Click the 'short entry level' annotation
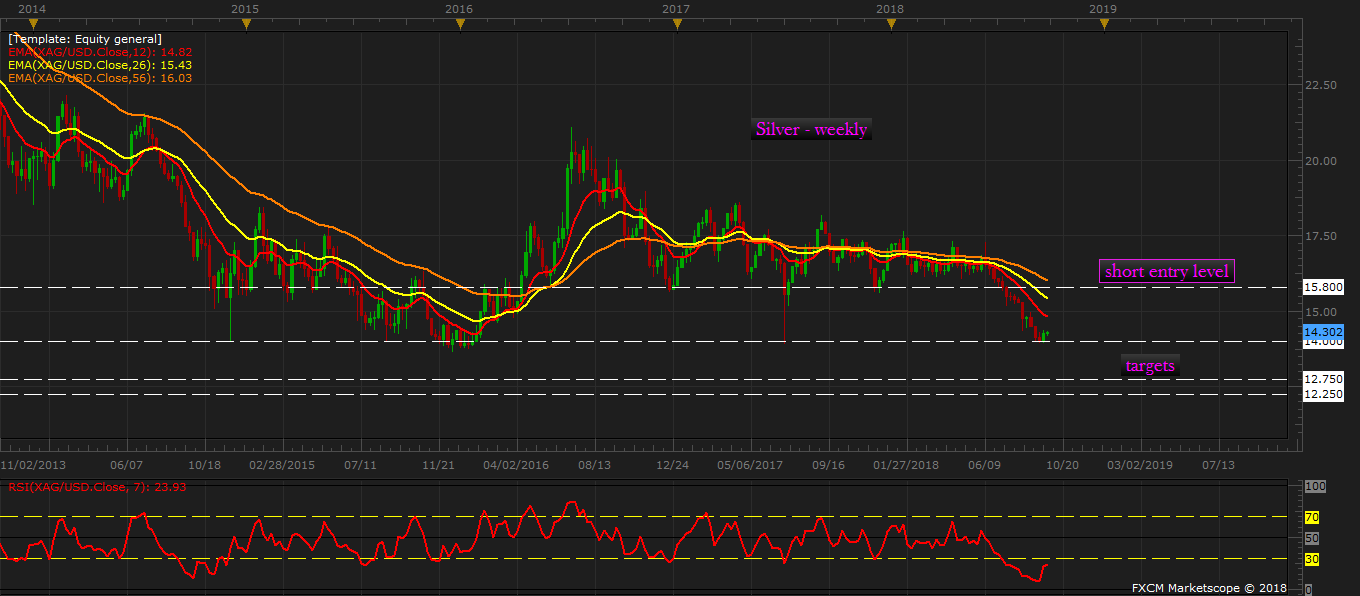This screenshot has width=1360, height=596. pos(1166,271)
